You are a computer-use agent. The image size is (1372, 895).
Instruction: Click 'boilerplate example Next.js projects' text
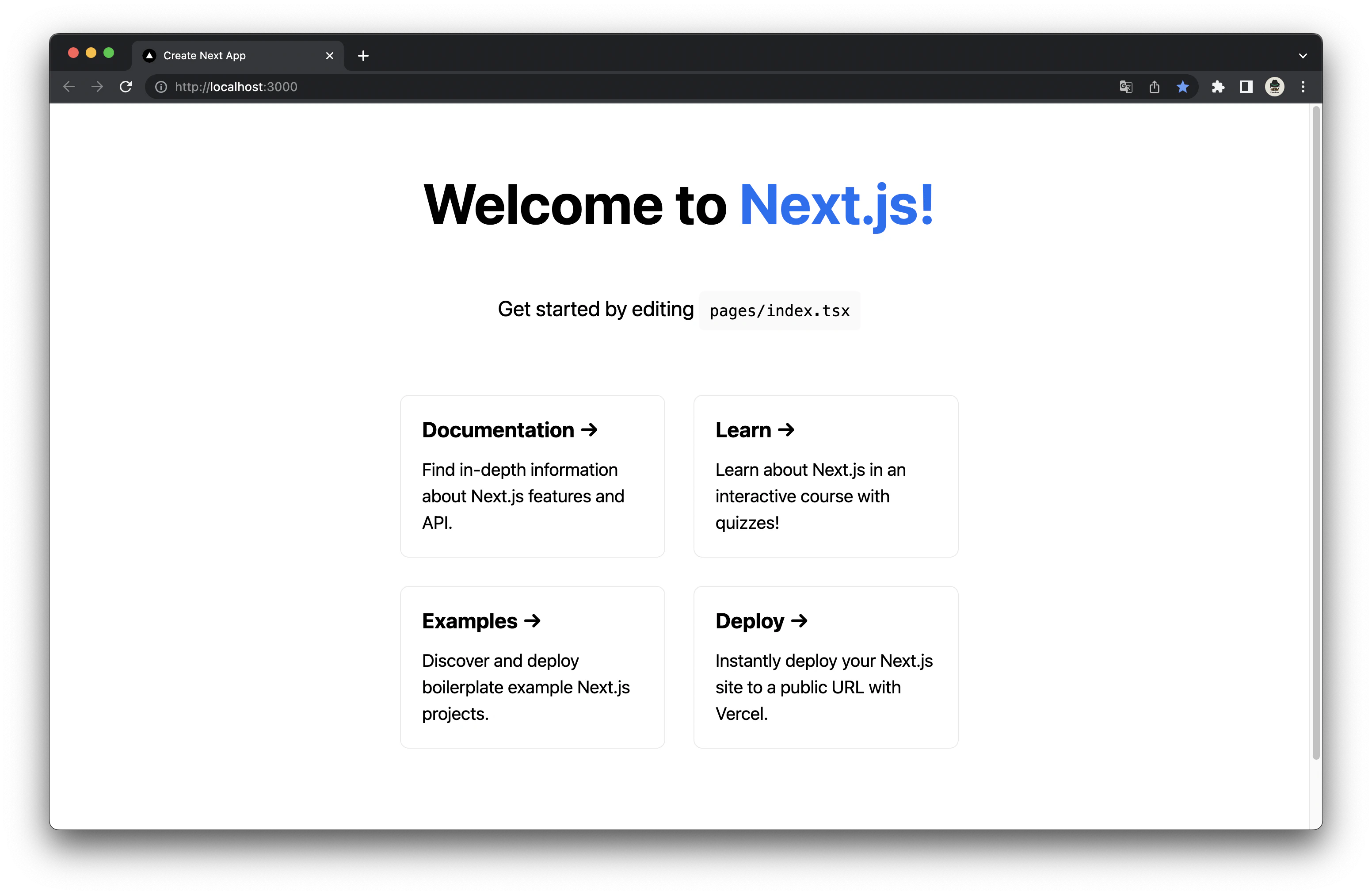point(526,701)
